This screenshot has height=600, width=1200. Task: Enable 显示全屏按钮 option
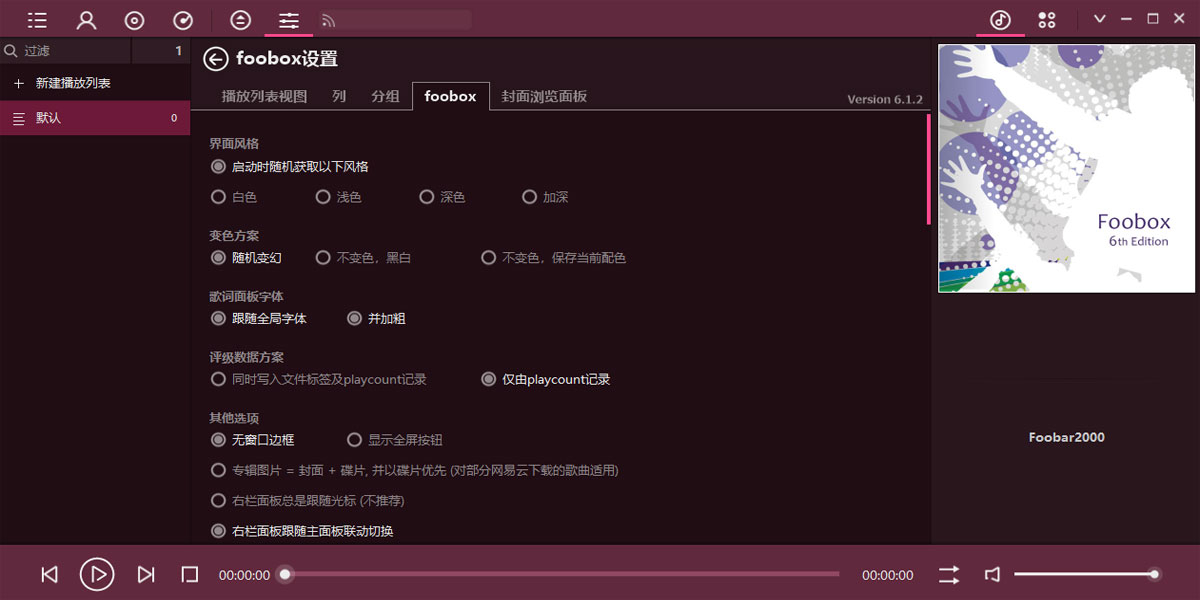(354, 439)
